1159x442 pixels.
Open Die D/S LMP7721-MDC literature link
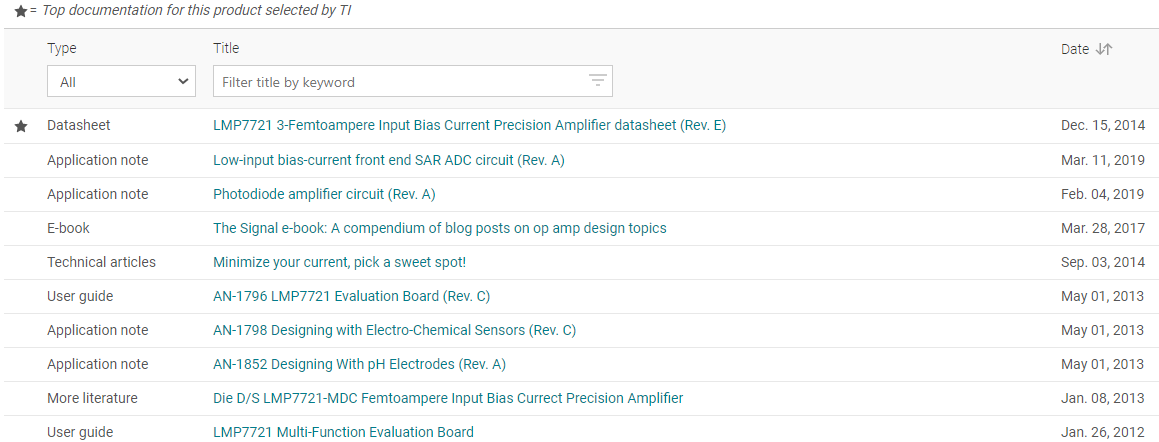tap(448, 398)
